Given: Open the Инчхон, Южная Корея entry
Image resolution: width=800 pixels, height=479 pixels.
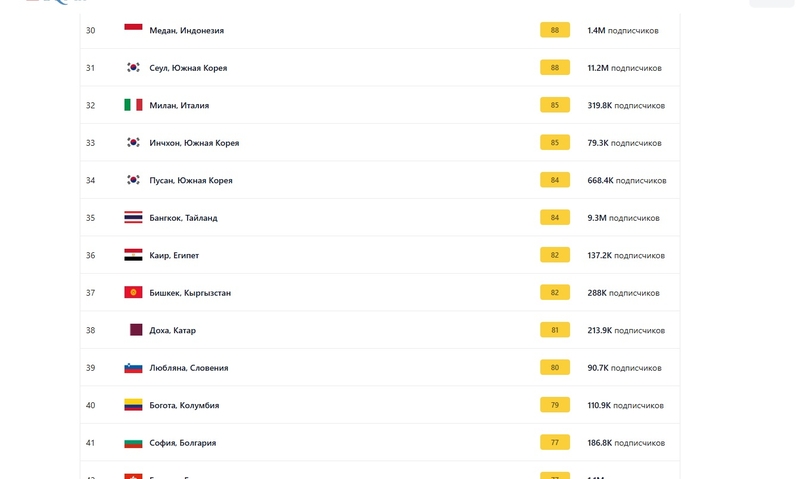Looking at the screenshot, I should [x=194, y=143].
